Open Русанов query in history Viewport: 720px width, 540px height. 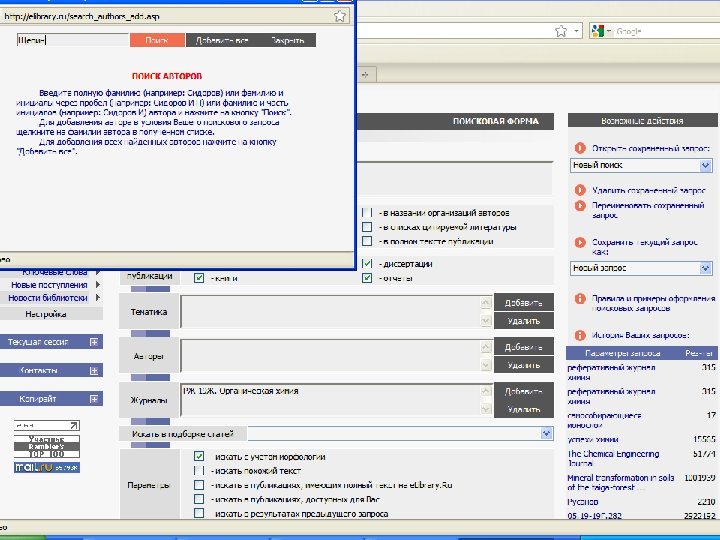pos(582,502)
